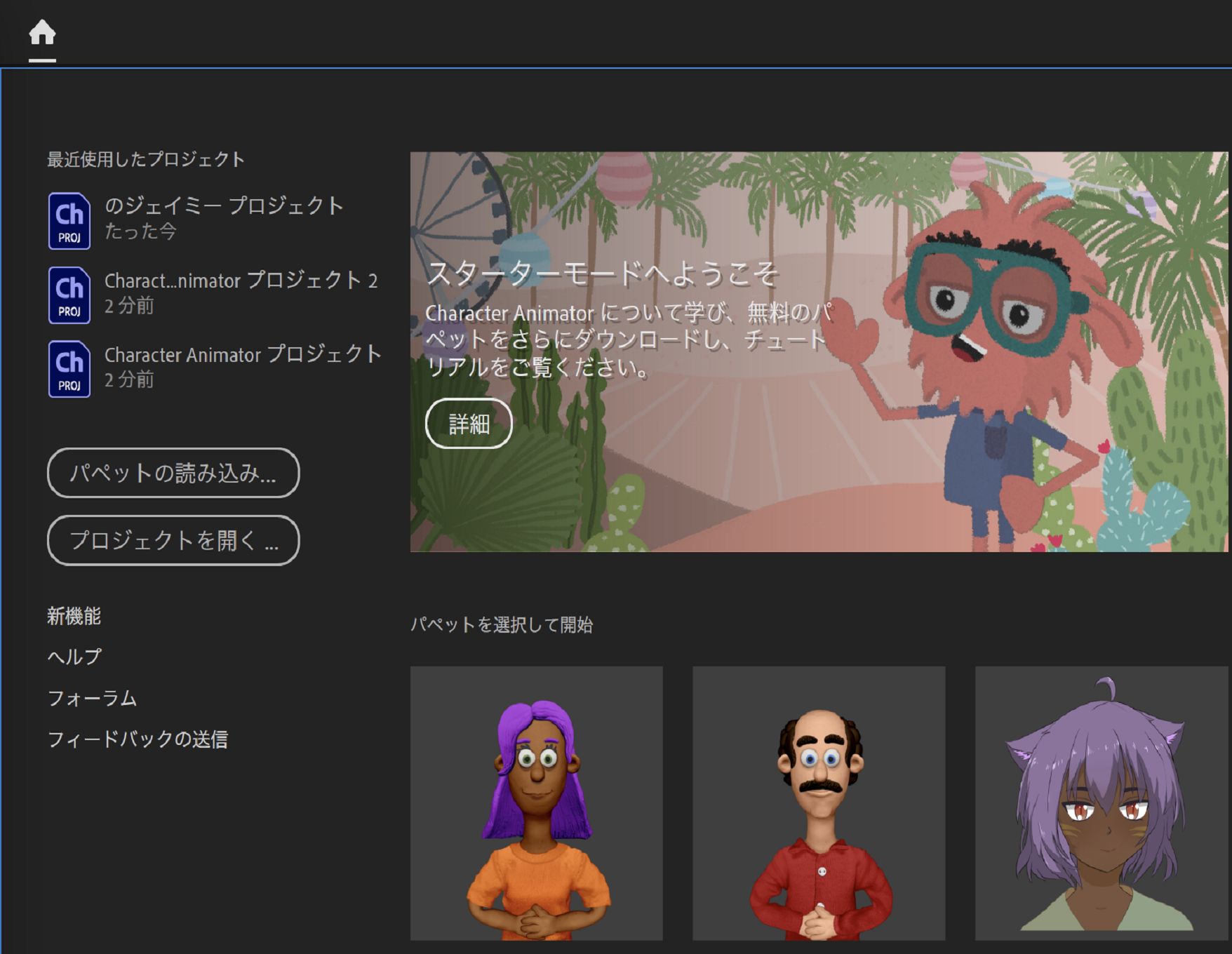Click the 詳細 button in the welcome banner
Image resolution: width=1232 pixels, height=954 pixels.
470,424
